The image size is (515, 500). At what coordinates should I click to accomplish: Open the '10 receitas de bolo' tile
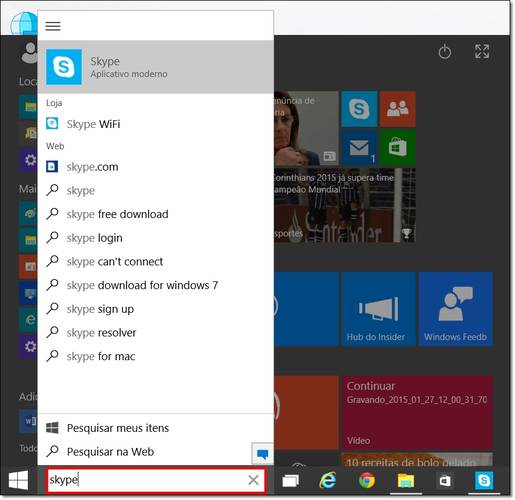point(417,459)
